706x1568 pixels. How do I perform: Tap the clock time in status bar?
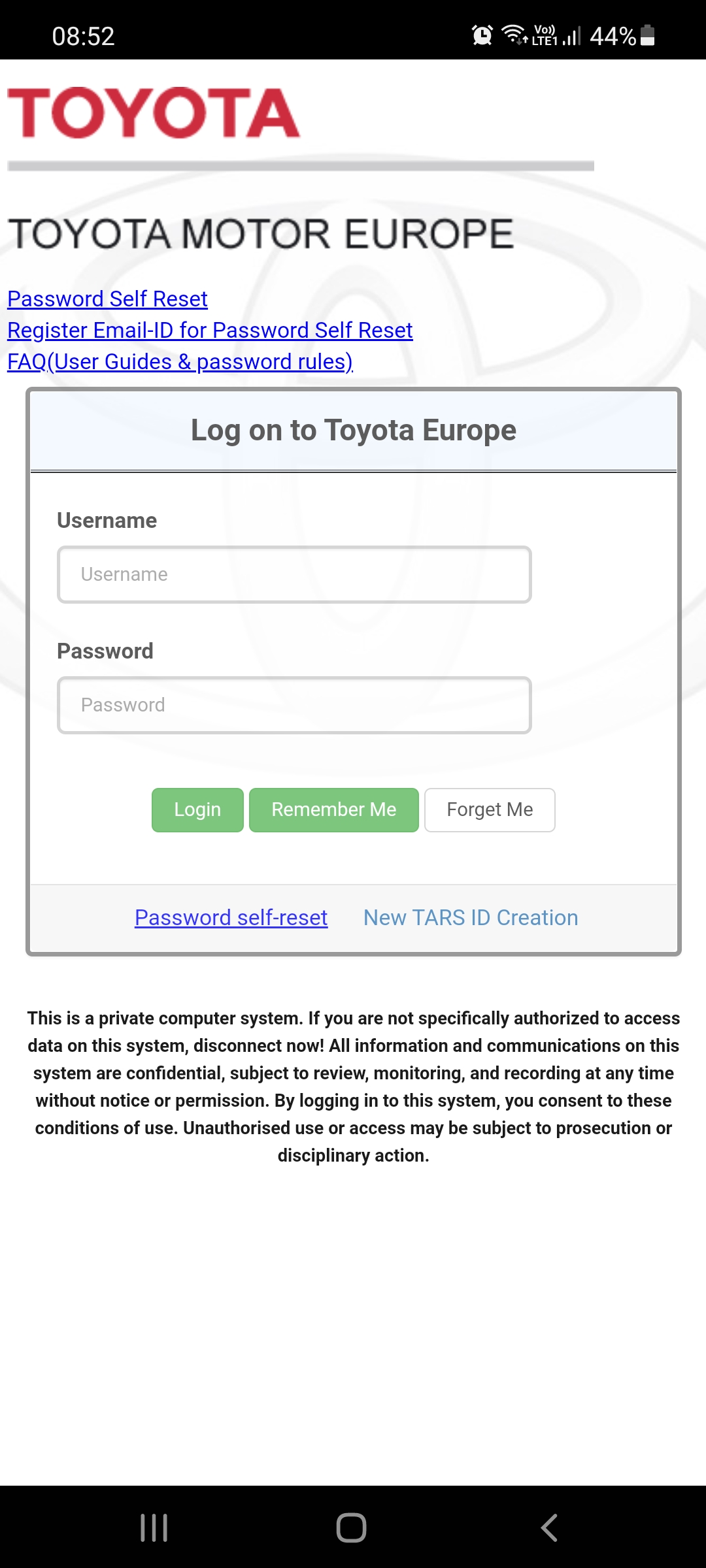point(83,36)
